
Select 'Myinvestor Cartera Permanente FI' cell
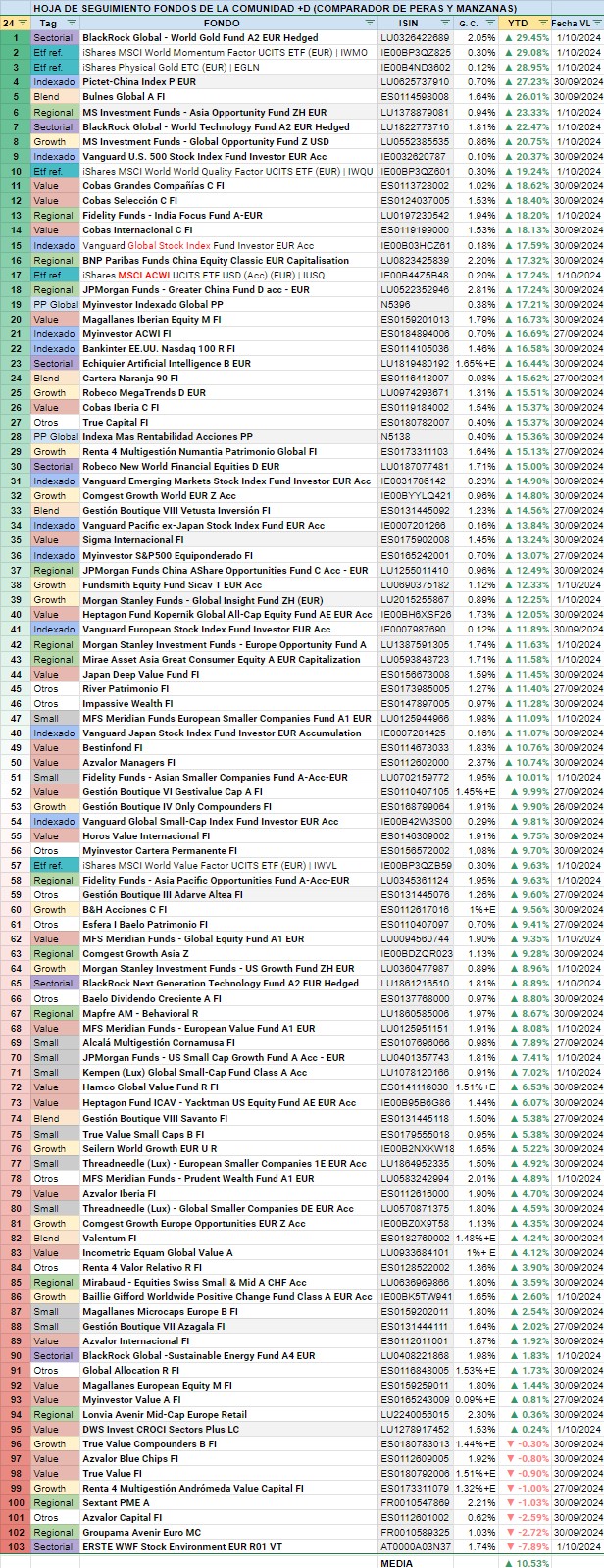[x=227, y=850]
